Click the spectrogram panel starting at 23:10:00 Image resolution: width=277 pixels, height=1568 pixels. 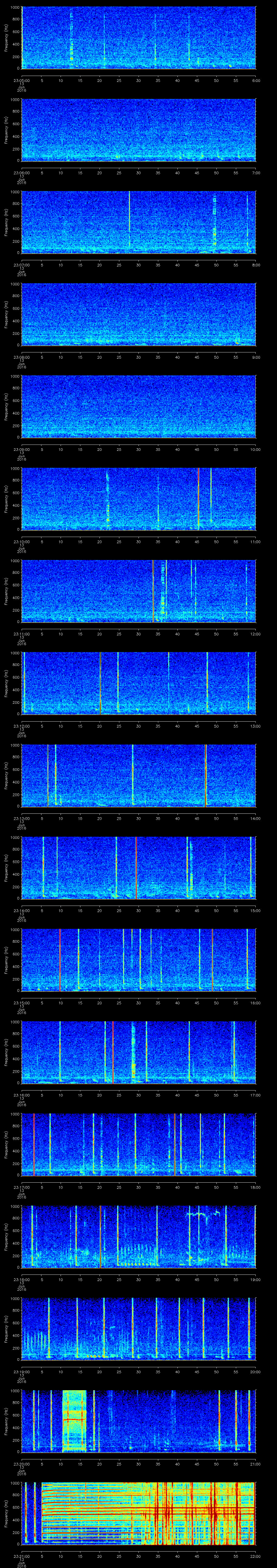coord(138,499)
